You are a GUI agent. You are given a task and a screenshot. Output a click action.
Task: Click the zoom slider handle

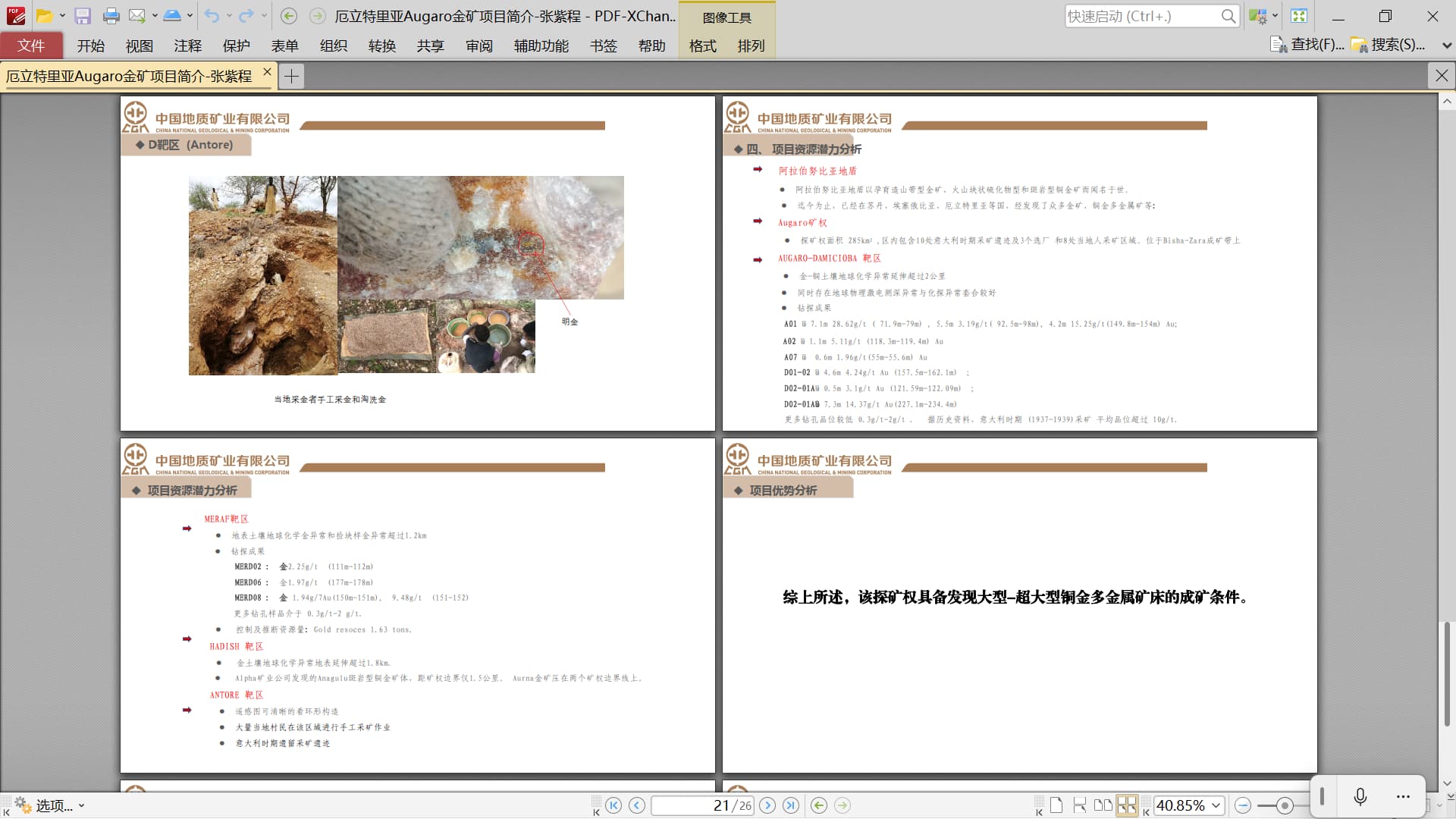click(1284, 805)
